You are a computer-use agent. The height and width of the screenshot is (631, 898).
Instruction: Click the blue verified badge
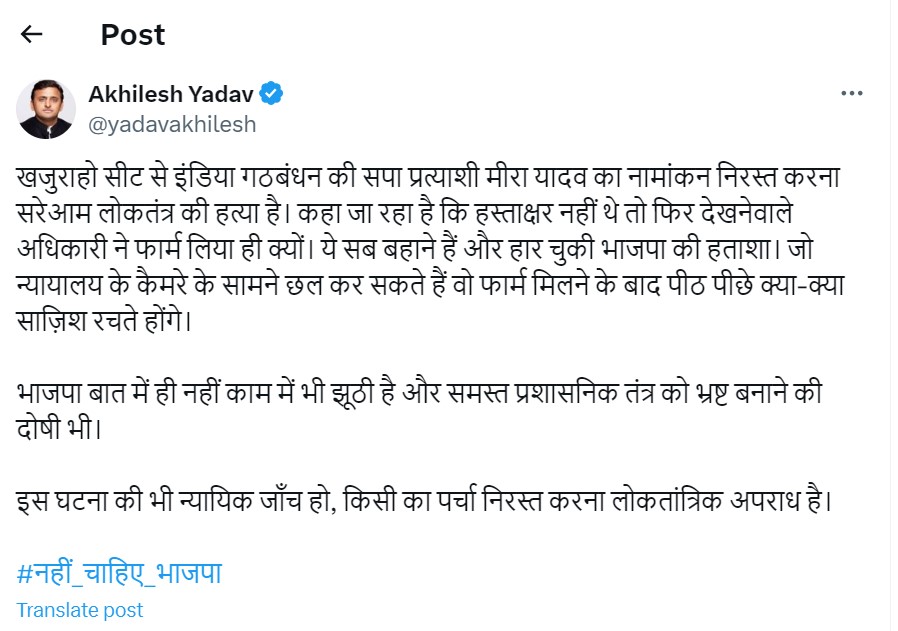click(272, 94)
